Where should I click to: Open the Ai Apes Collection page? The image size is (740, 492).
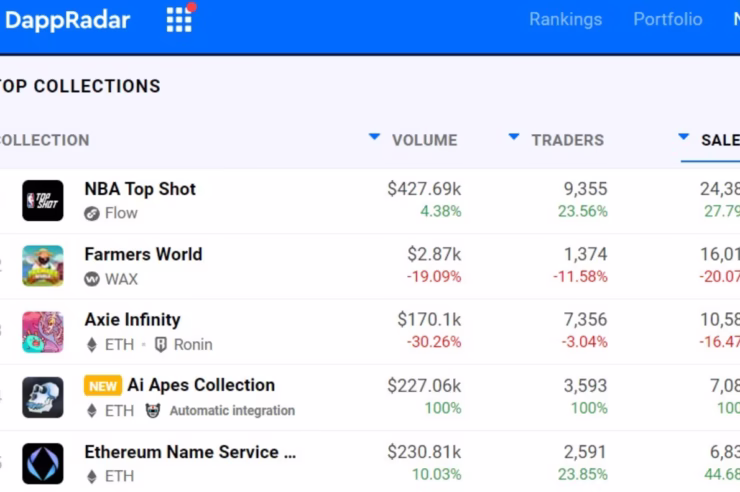coord(201,385)
